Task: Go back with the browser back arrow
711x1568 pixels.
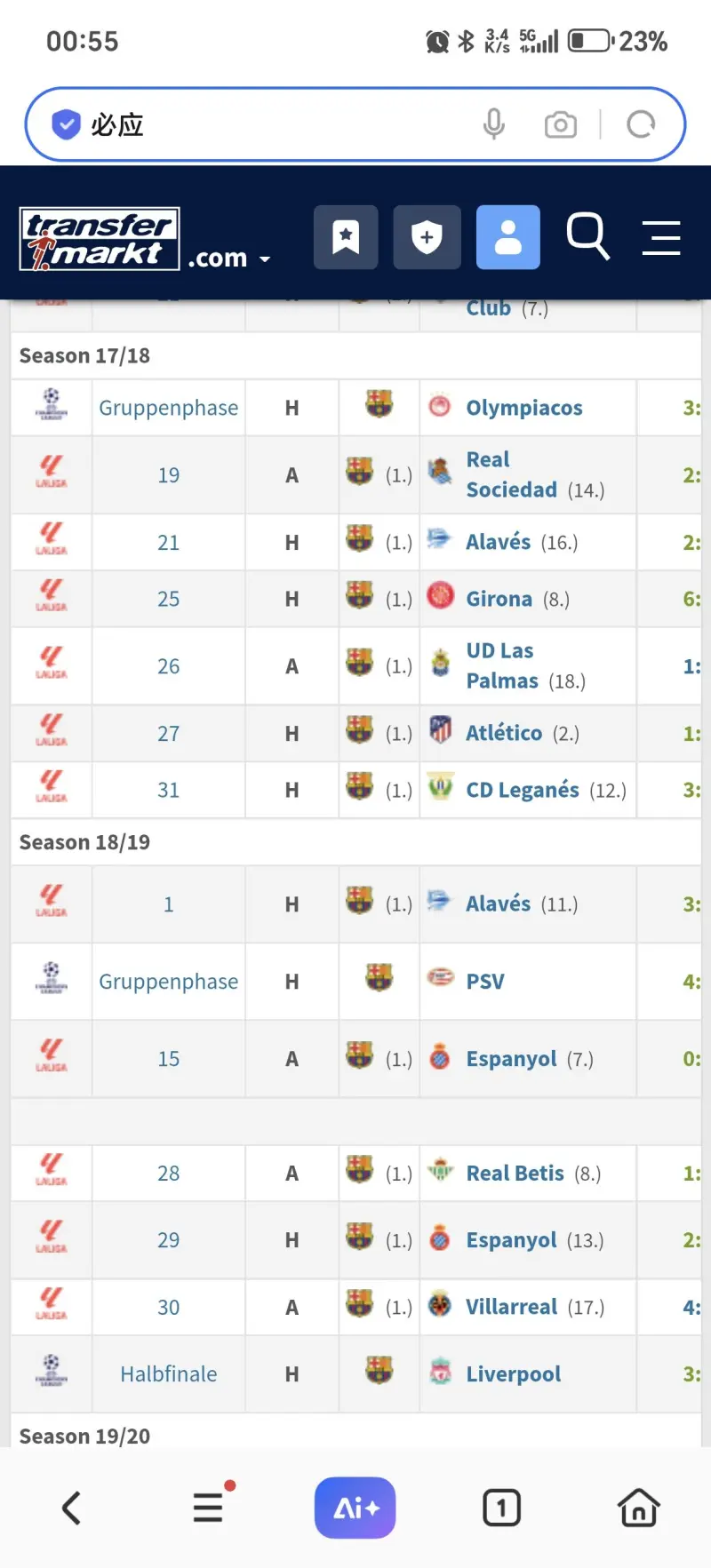Action: click(x=72, y=1508)
